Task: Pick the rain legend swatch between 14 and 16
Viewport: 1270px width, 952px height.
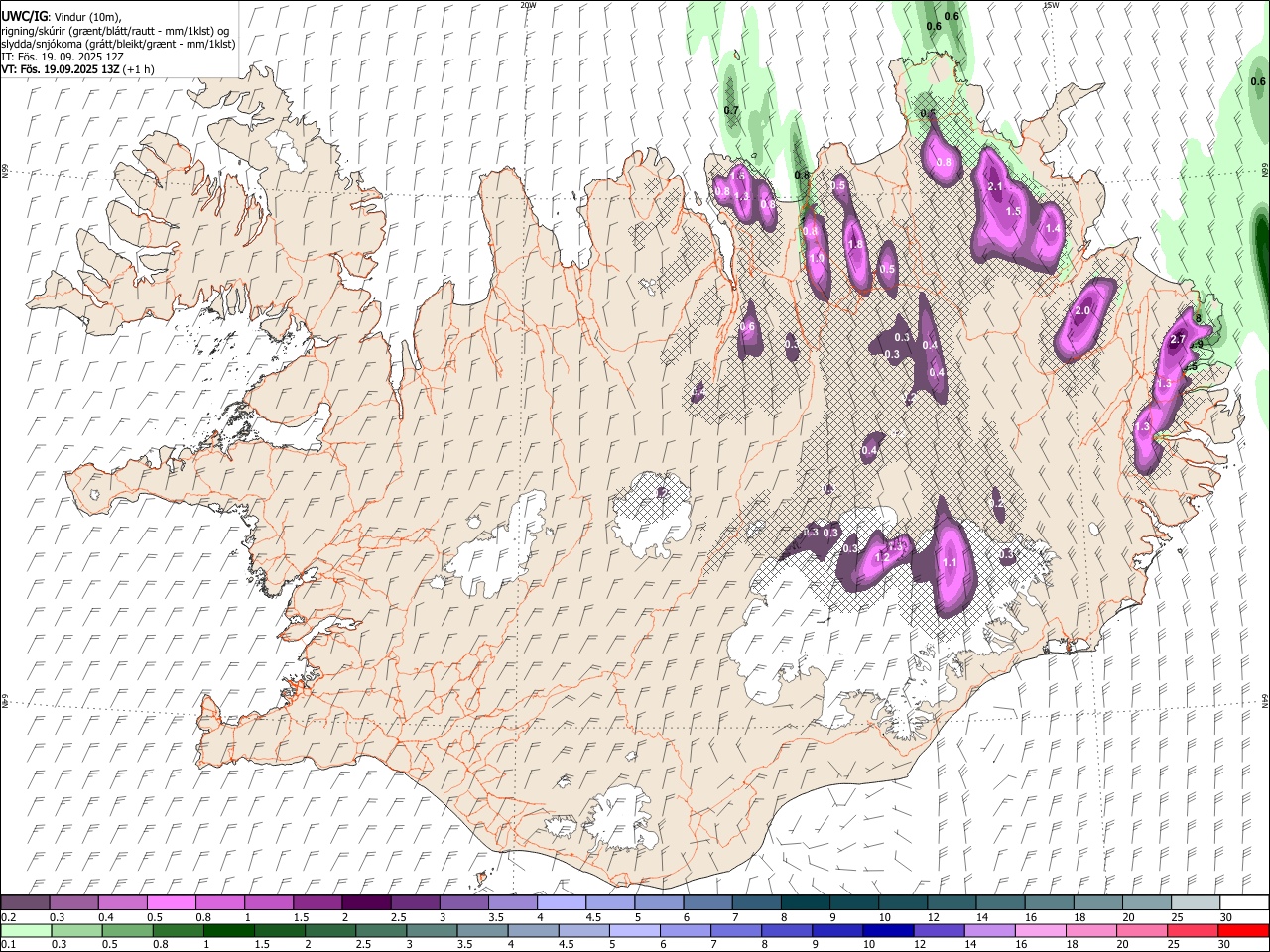Action: [x=989, y=930]
